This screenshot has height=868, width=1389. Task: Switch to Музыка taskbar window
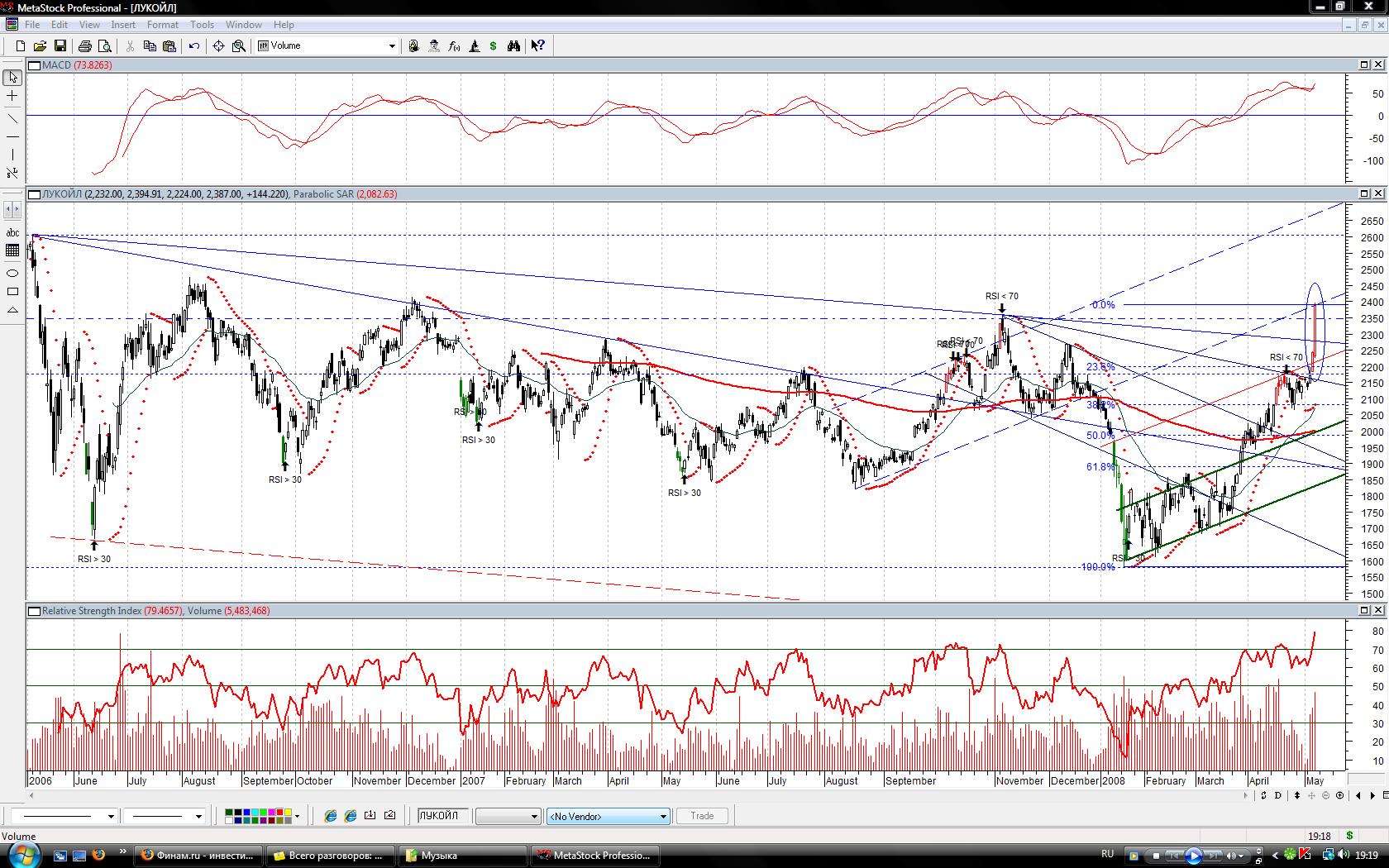(464, 856)
